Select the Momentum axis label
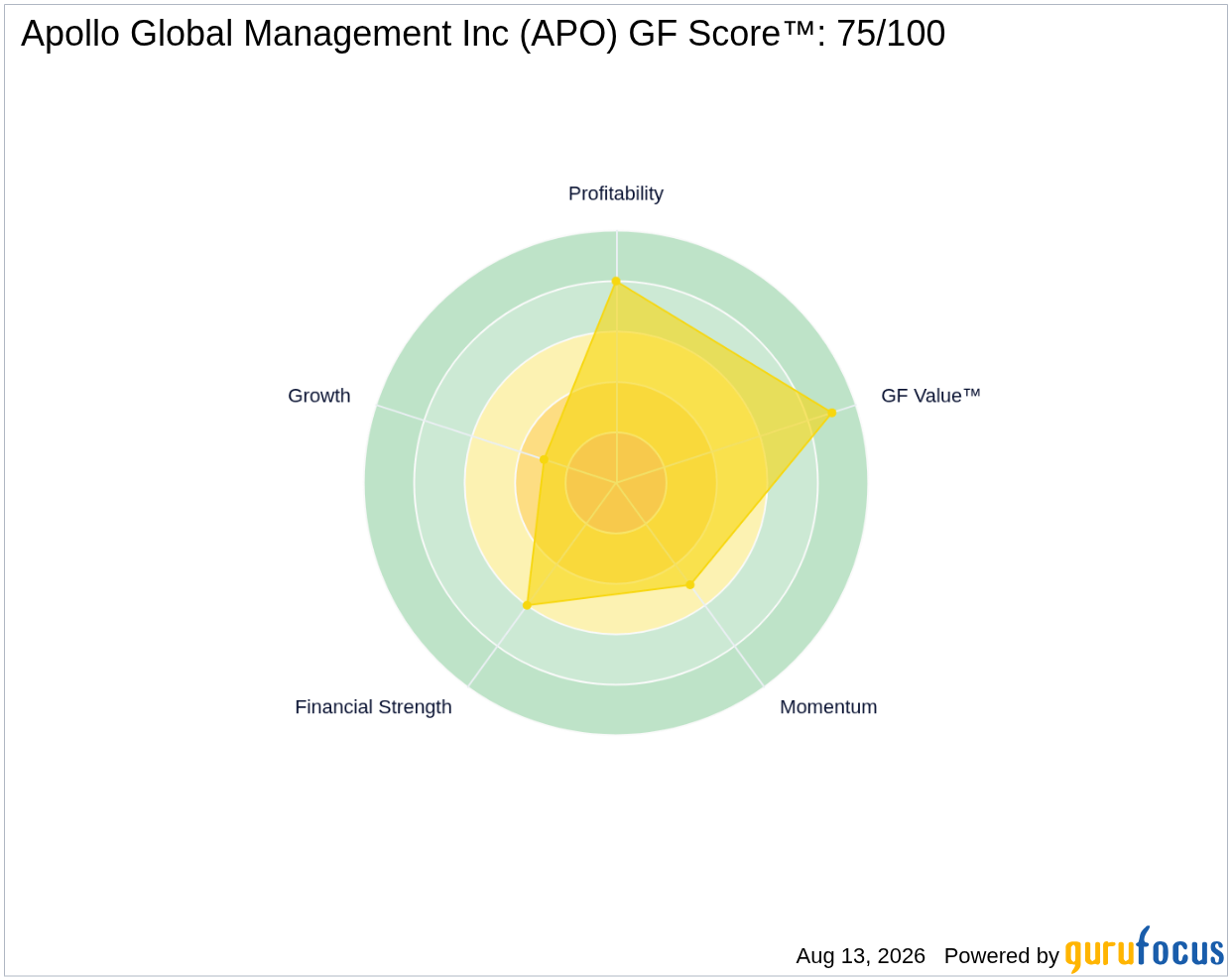Image resolution: width=1232 pixels, height=980 pixels. 828,707
